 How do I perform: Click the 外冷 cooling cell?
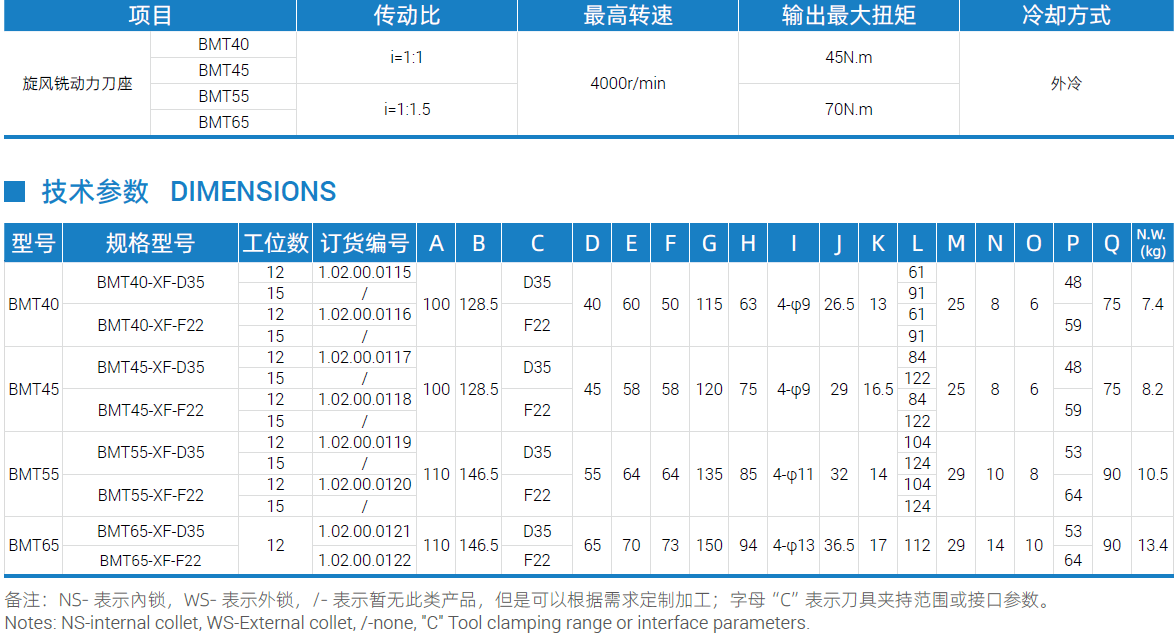(1066, 83)
